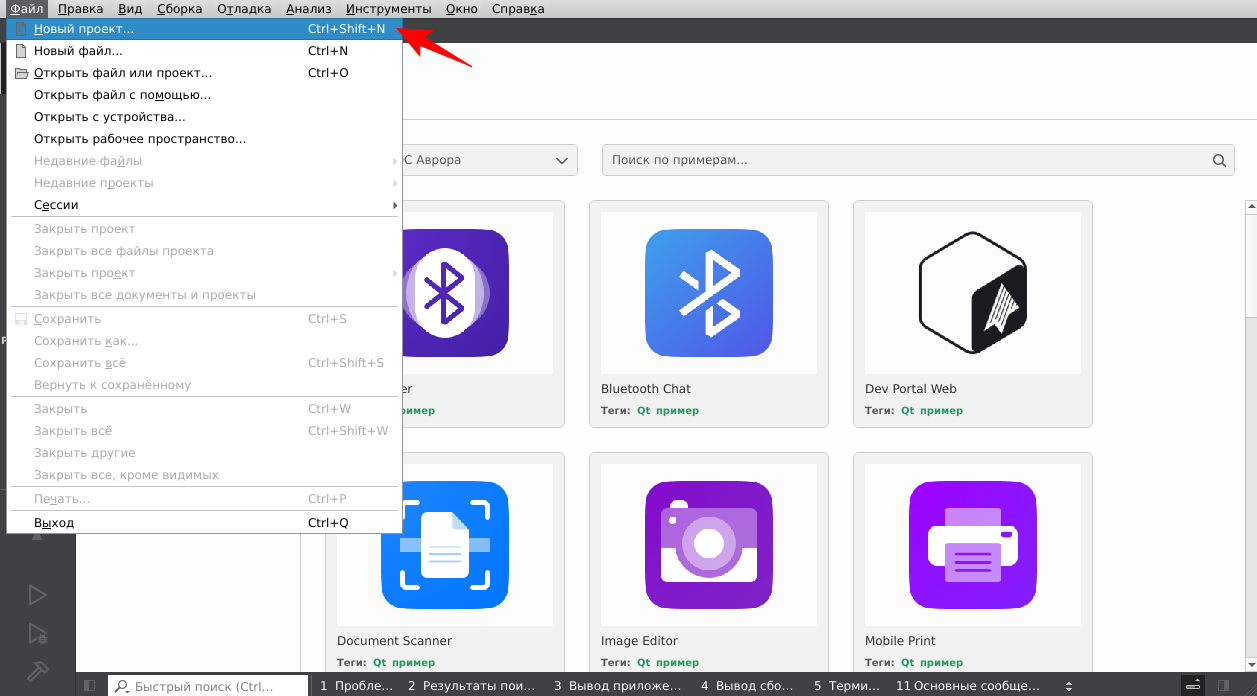Viewport: 1257px width, 696px height.
Task: Expand the ОС Аврора kit dropdown
Action: click(x=560, y=160)
